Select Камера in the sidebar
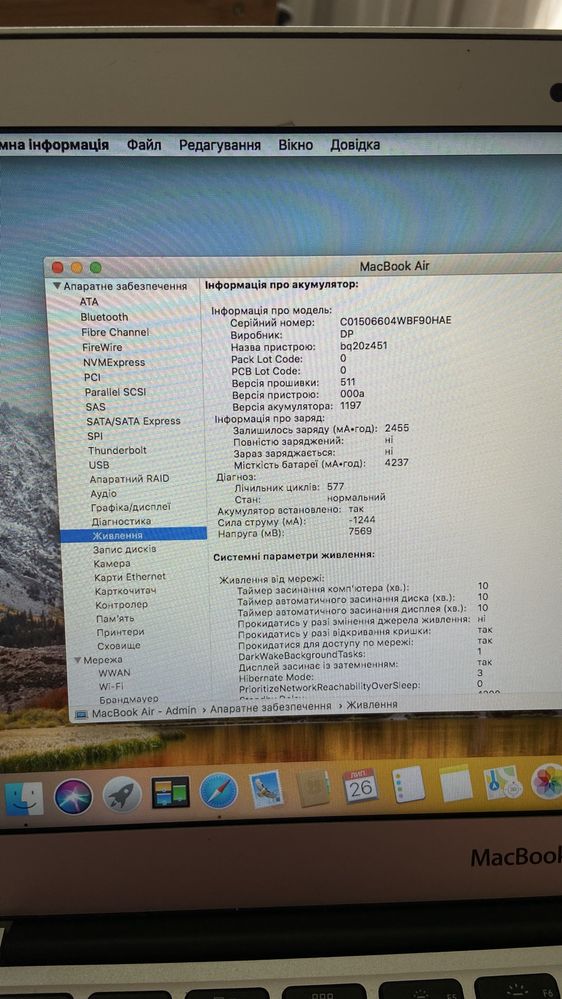This screenshot has width=562, height=999. (112, 563)
